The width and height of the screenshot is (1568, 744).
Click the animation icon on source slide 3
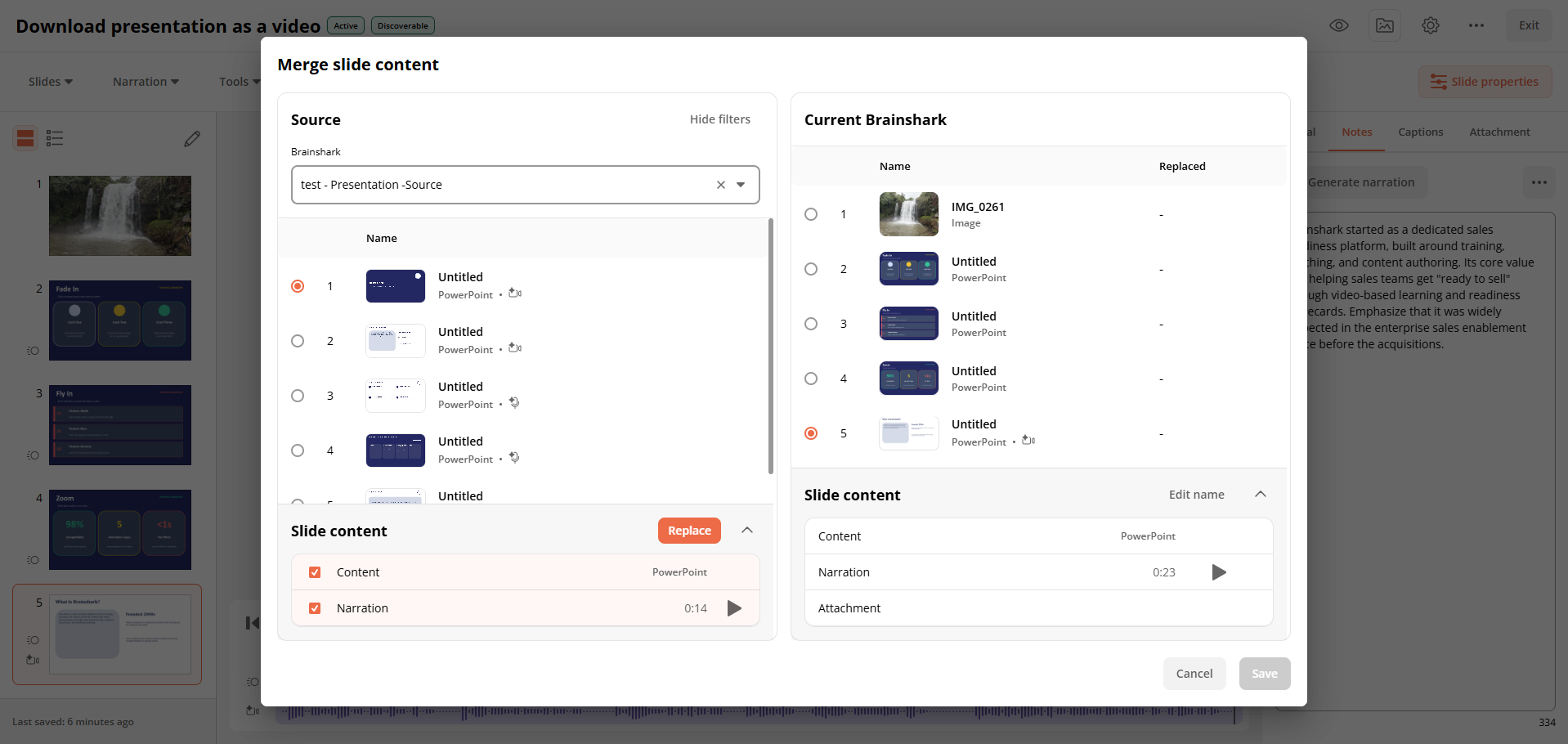514,402
